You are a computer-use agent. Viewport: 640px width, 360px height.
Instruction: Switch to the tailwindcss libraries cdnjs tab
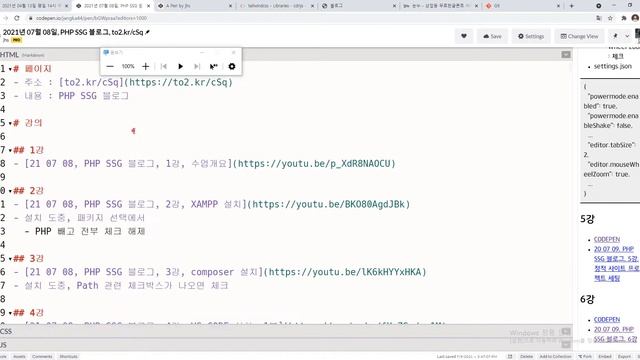(277, 6)
